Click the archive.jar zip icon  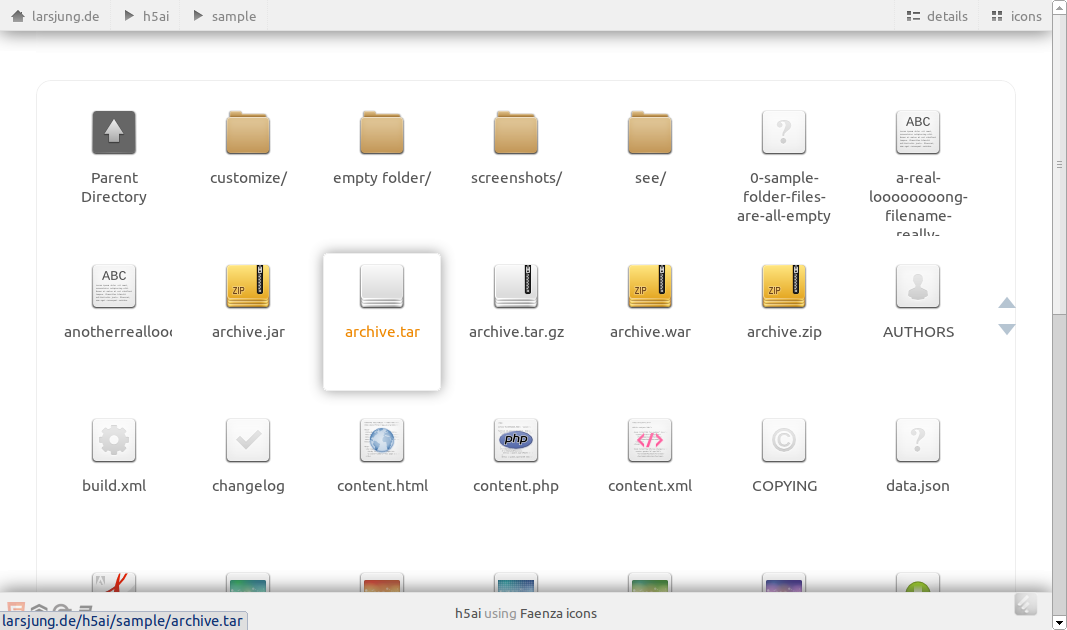[x=248, y=286]
